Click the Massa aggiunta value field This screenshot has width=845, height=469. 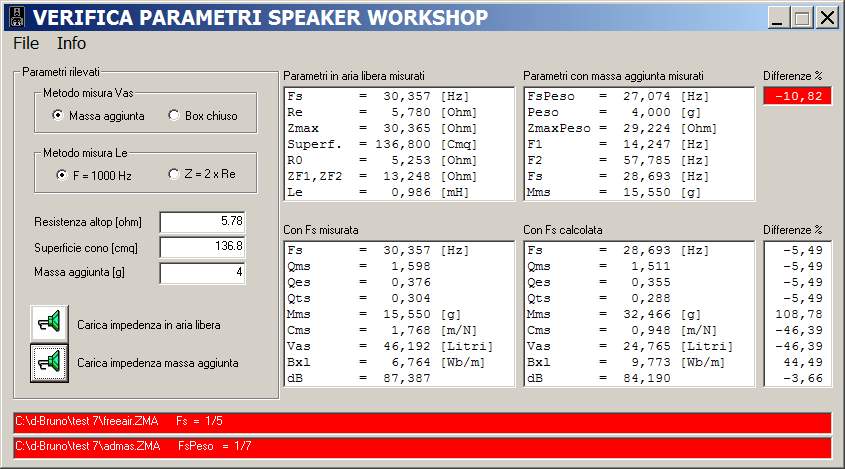pos(203,273)
